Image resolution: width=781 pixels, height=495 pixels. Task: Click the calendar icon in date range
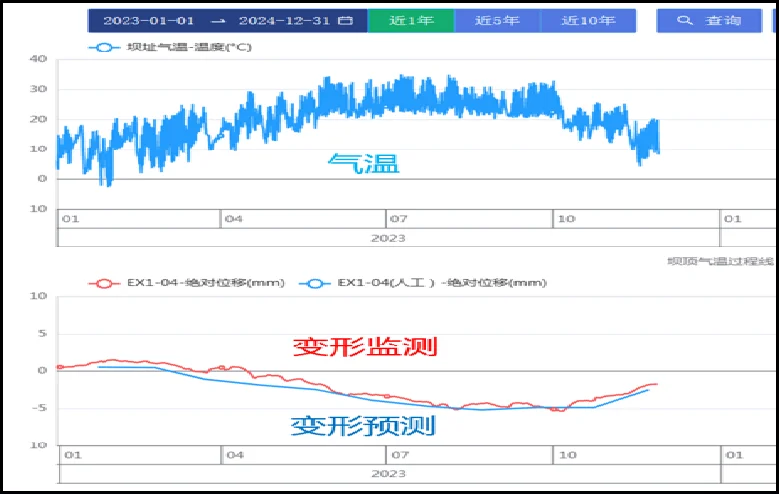[345, 20]
